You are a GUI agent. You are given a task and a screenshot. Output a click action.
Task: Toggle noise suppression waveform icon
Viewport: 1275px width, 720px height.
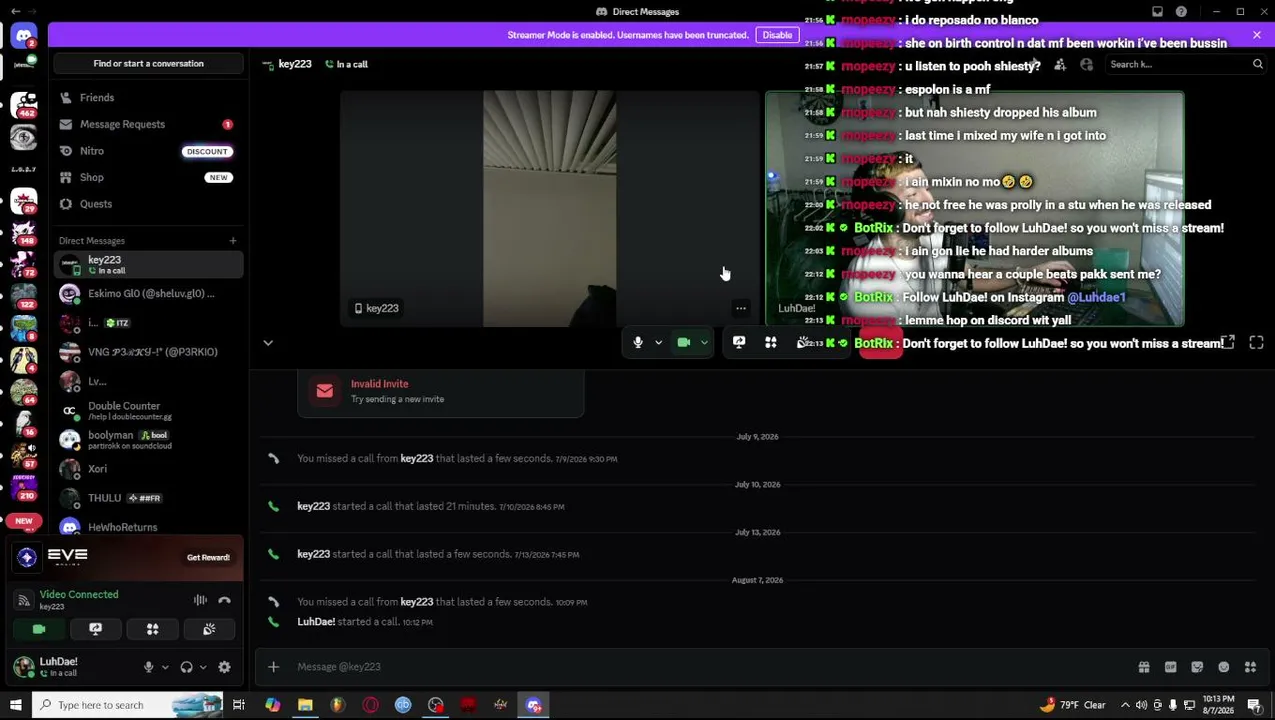pos(200,600)
